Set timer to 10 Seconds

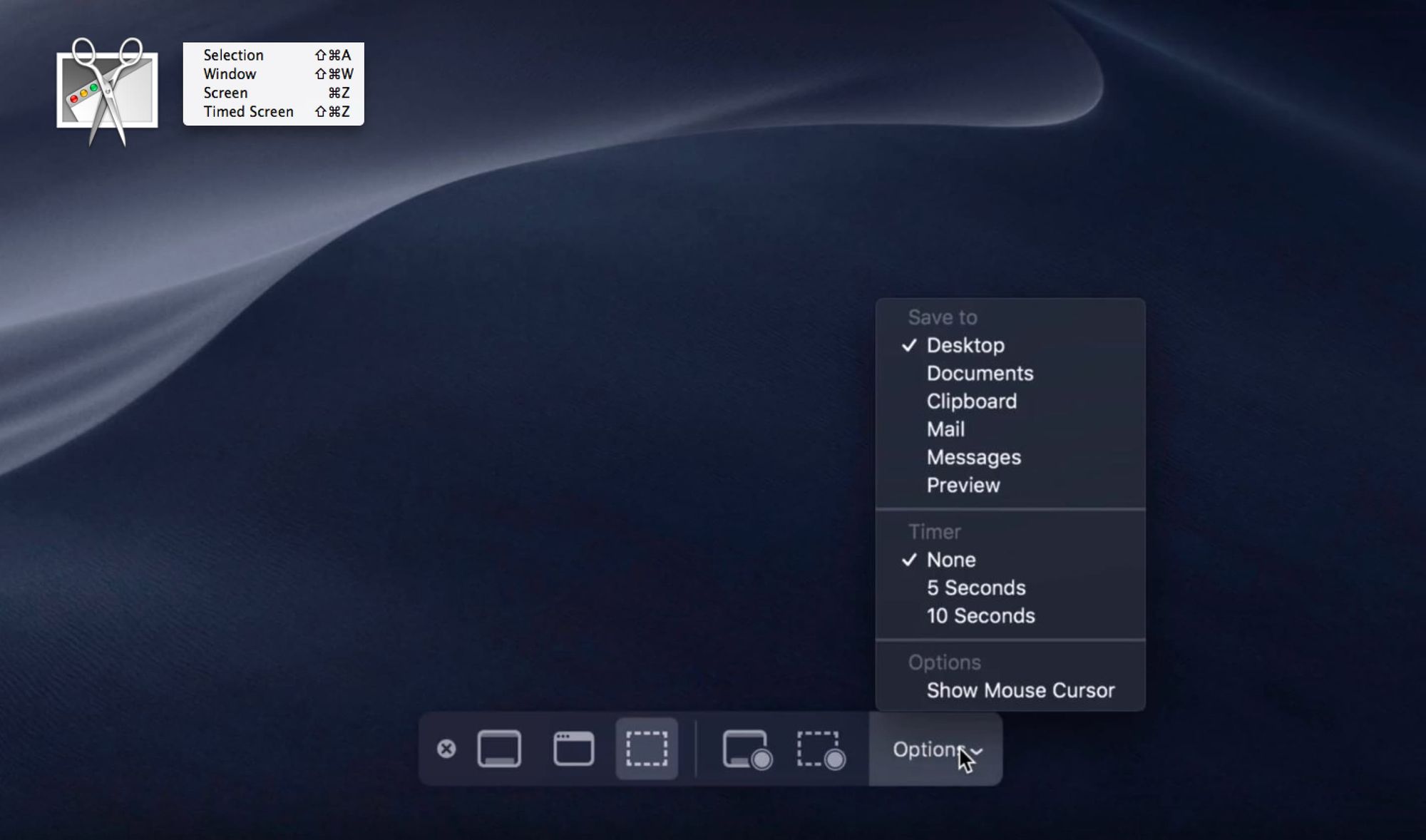980,616
